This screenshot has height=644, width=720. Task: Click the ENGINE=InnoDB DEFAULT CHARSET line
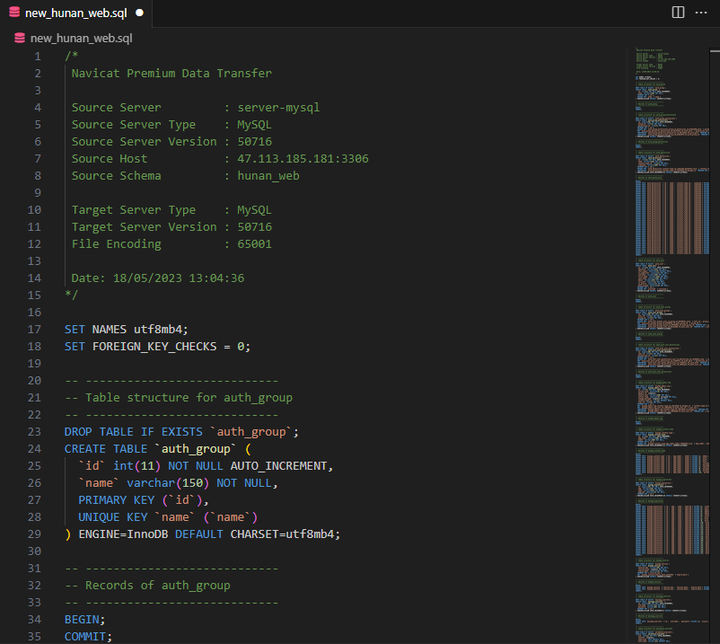point(205,534)
